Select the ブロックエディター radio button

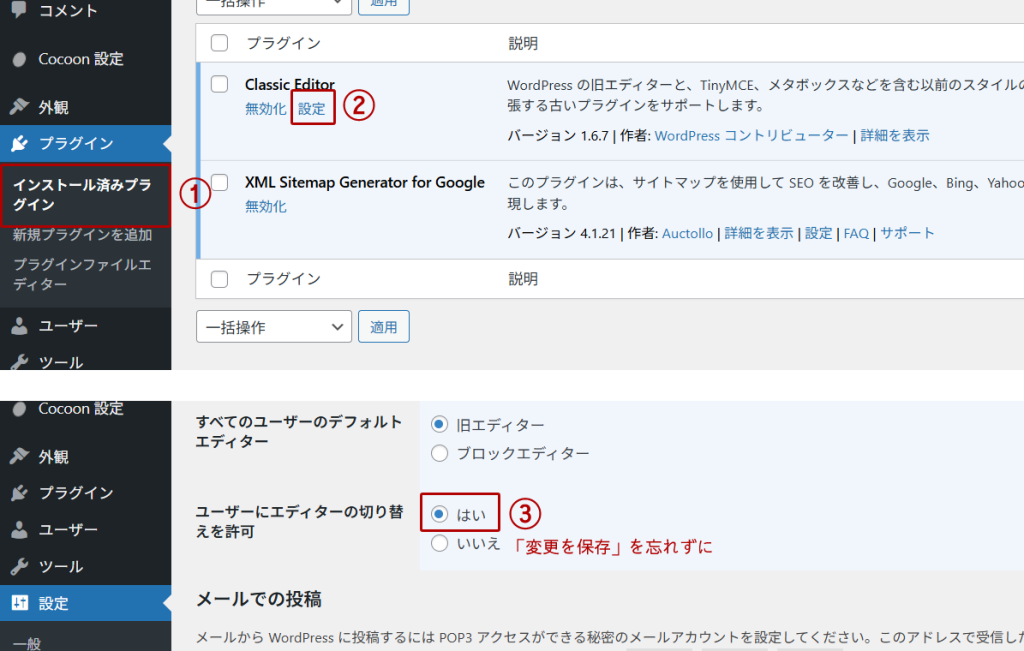coord(440,453)
